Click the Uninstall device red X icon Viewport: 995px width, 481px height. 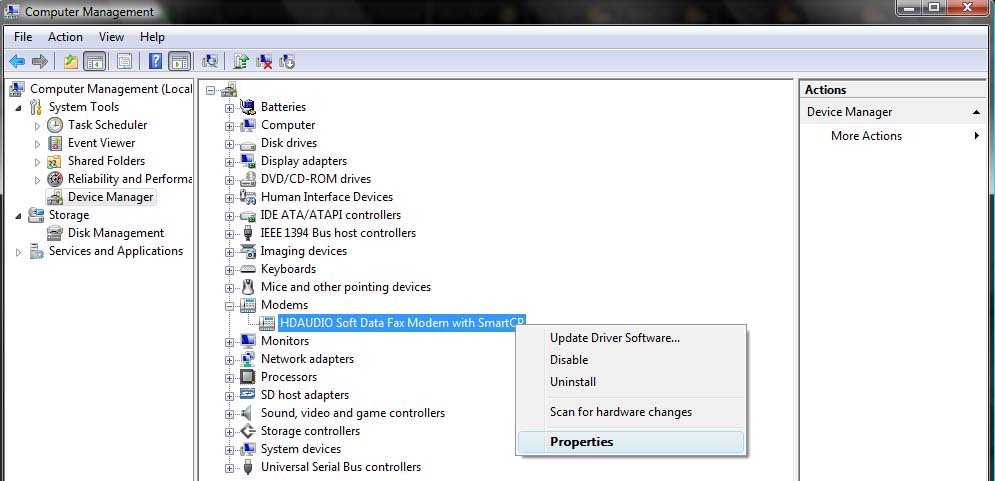(x=264, y=62)
